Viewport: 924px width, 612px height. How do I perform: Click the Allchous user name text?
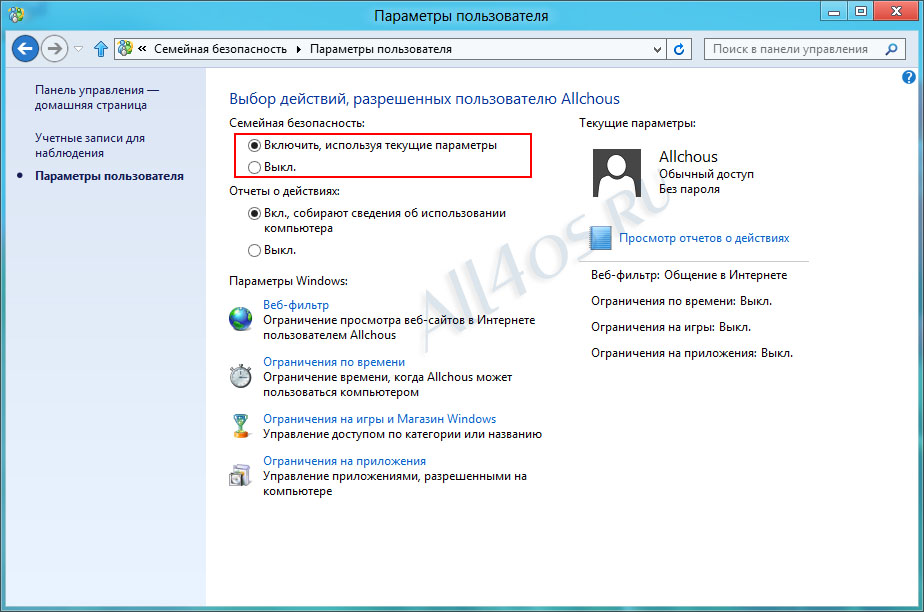[688, 157]
